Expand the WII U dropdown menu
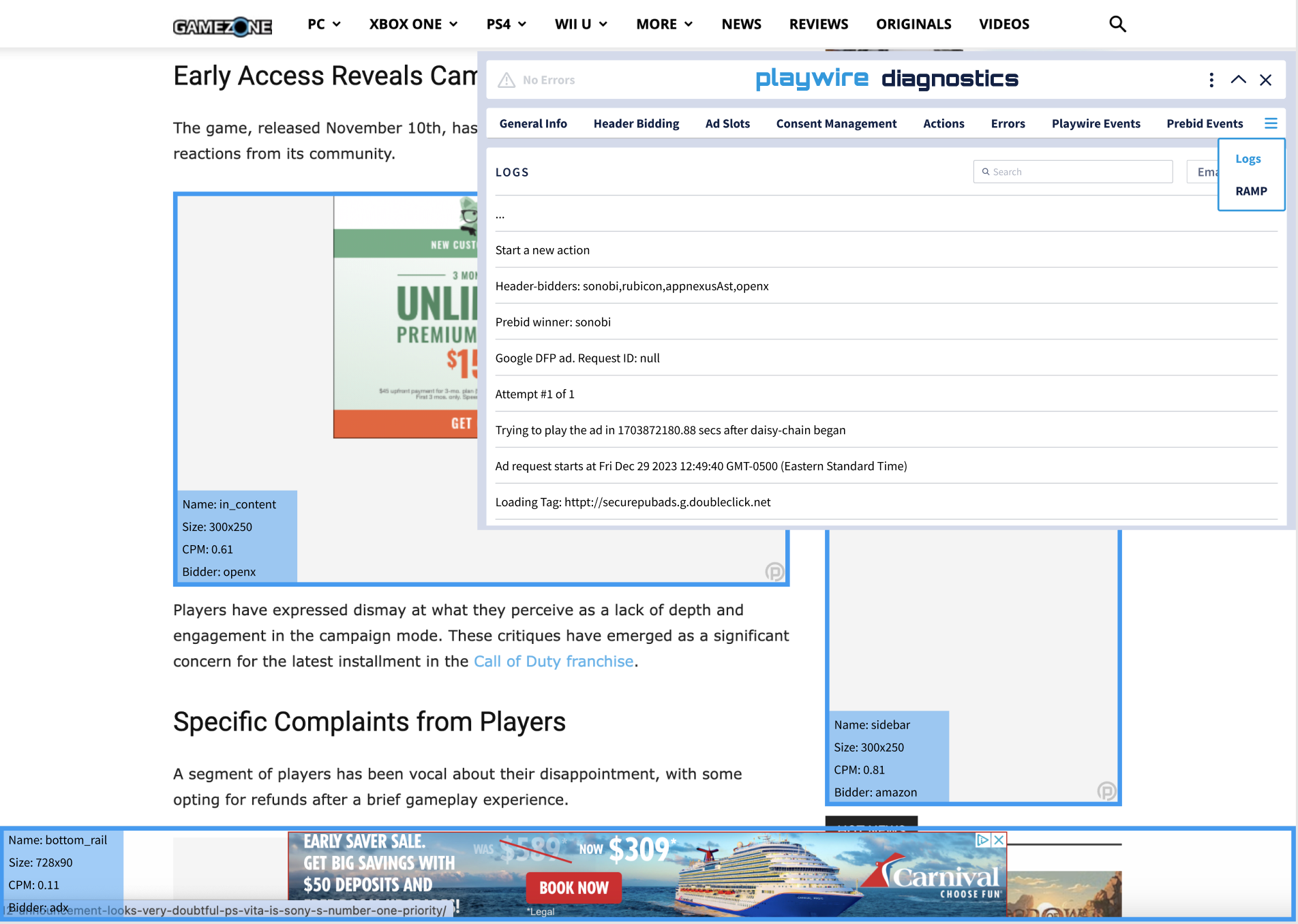 click(581, 24)
